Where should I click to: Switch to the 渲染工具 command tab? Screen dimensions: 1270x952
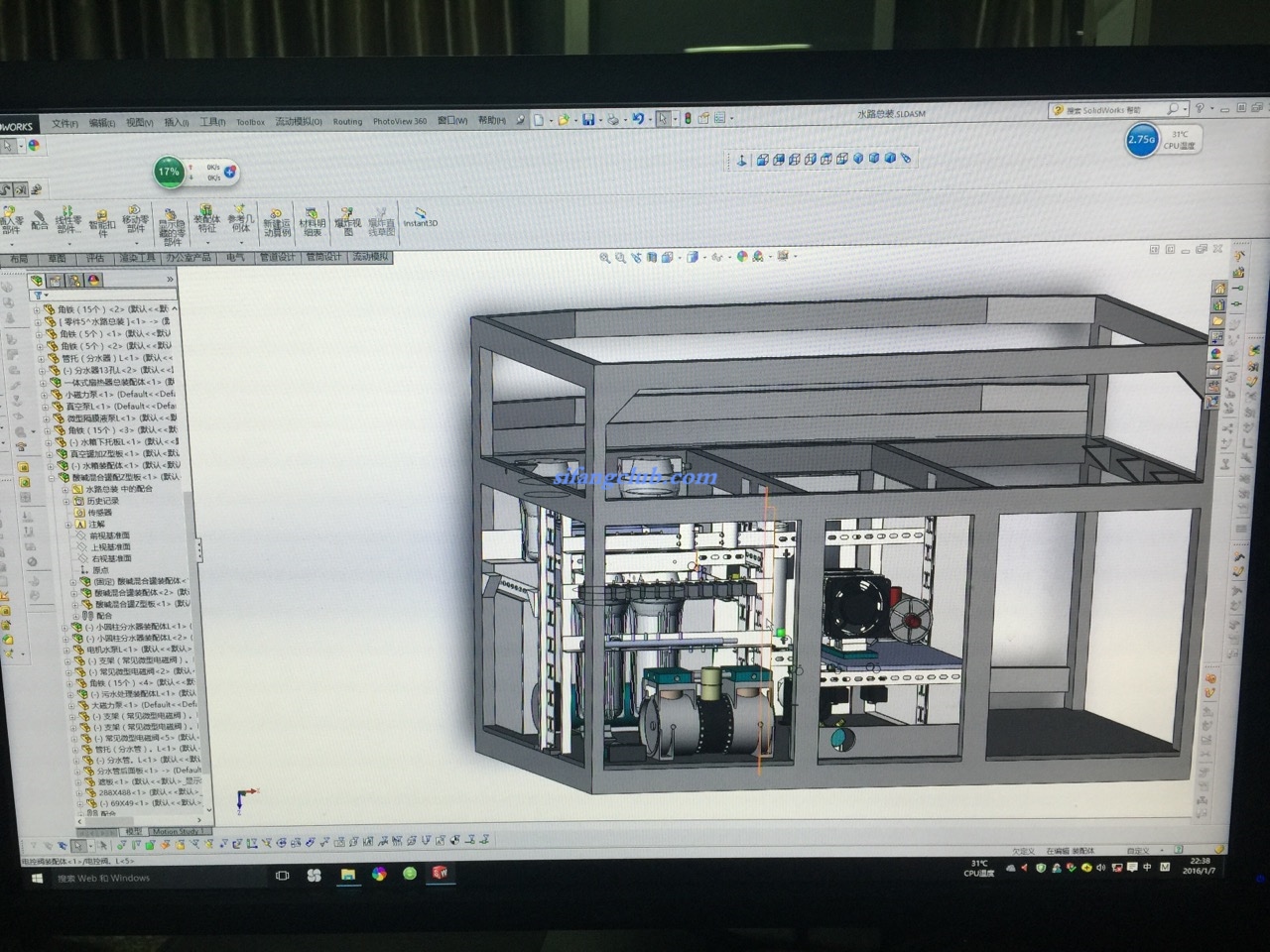point(137,258)
